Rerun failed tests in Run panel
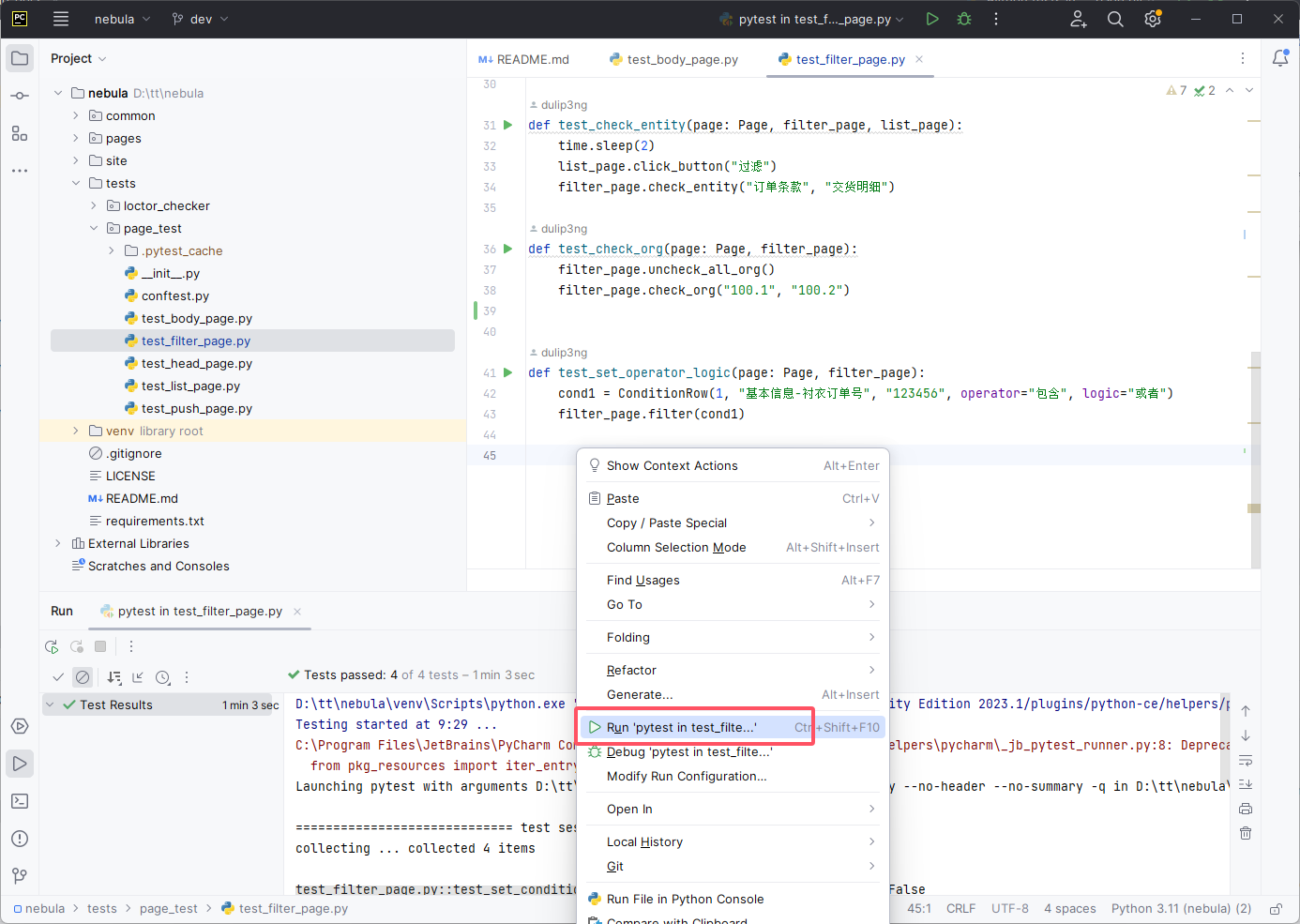Viewport: 1300px width, 924px height. (77, 646)
